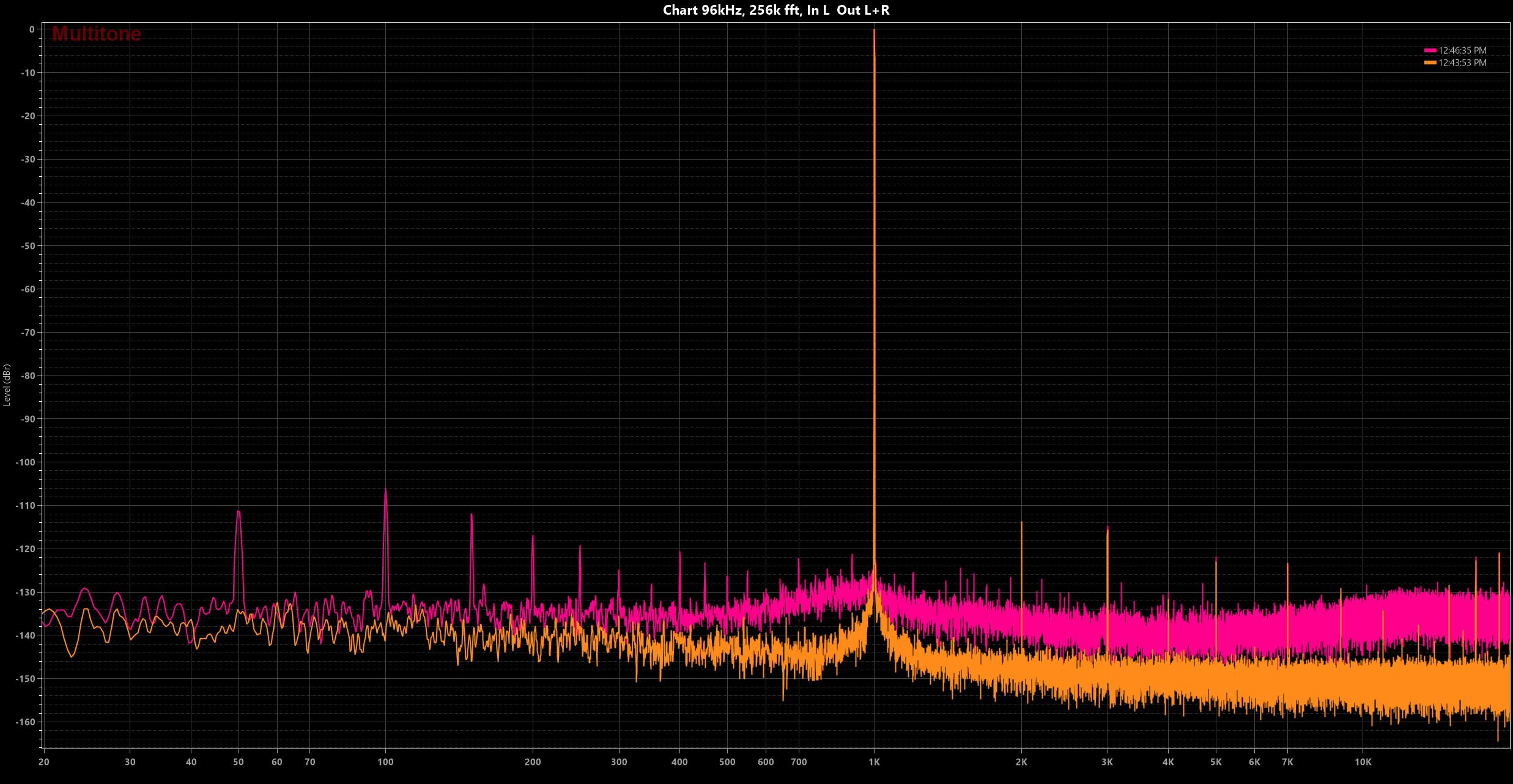Viewport: 1513px width, 784px height.
Task: Click the 5K frequency axis label
Action: point(1216,762)
